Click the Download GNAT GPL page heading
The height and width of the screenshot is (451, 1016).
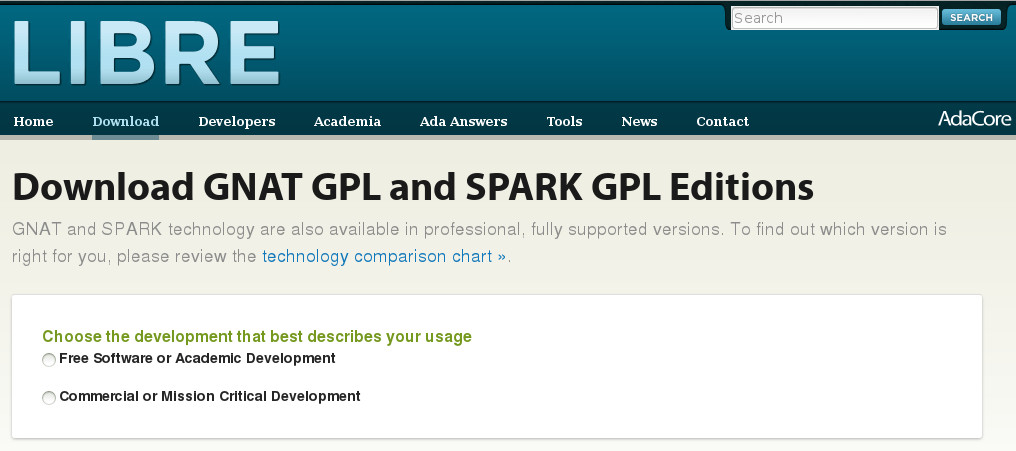pyautogui.click(x=412, y=188)
